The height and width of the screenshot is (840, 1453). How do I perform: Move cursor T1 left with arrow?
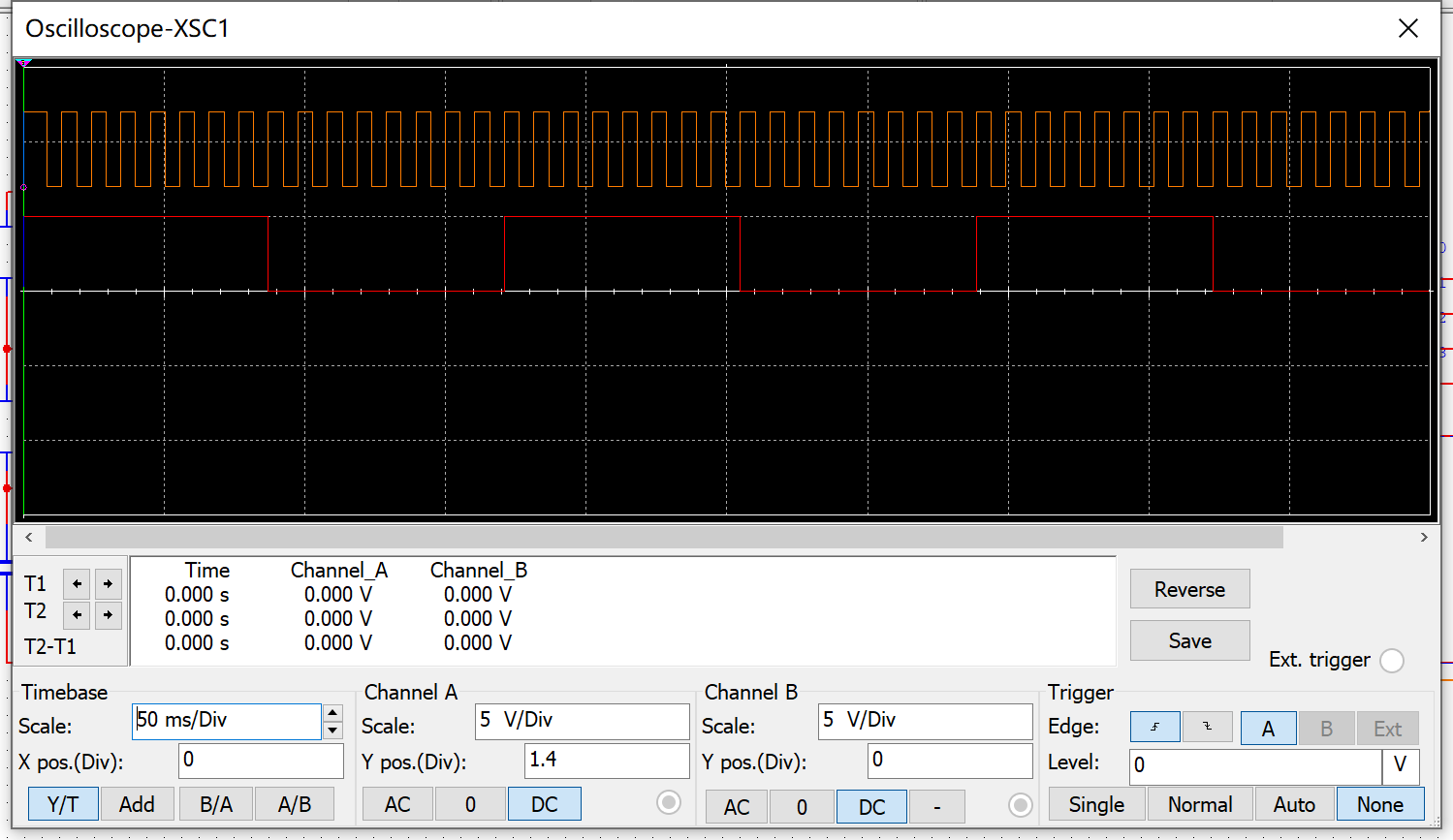(77, 583)
